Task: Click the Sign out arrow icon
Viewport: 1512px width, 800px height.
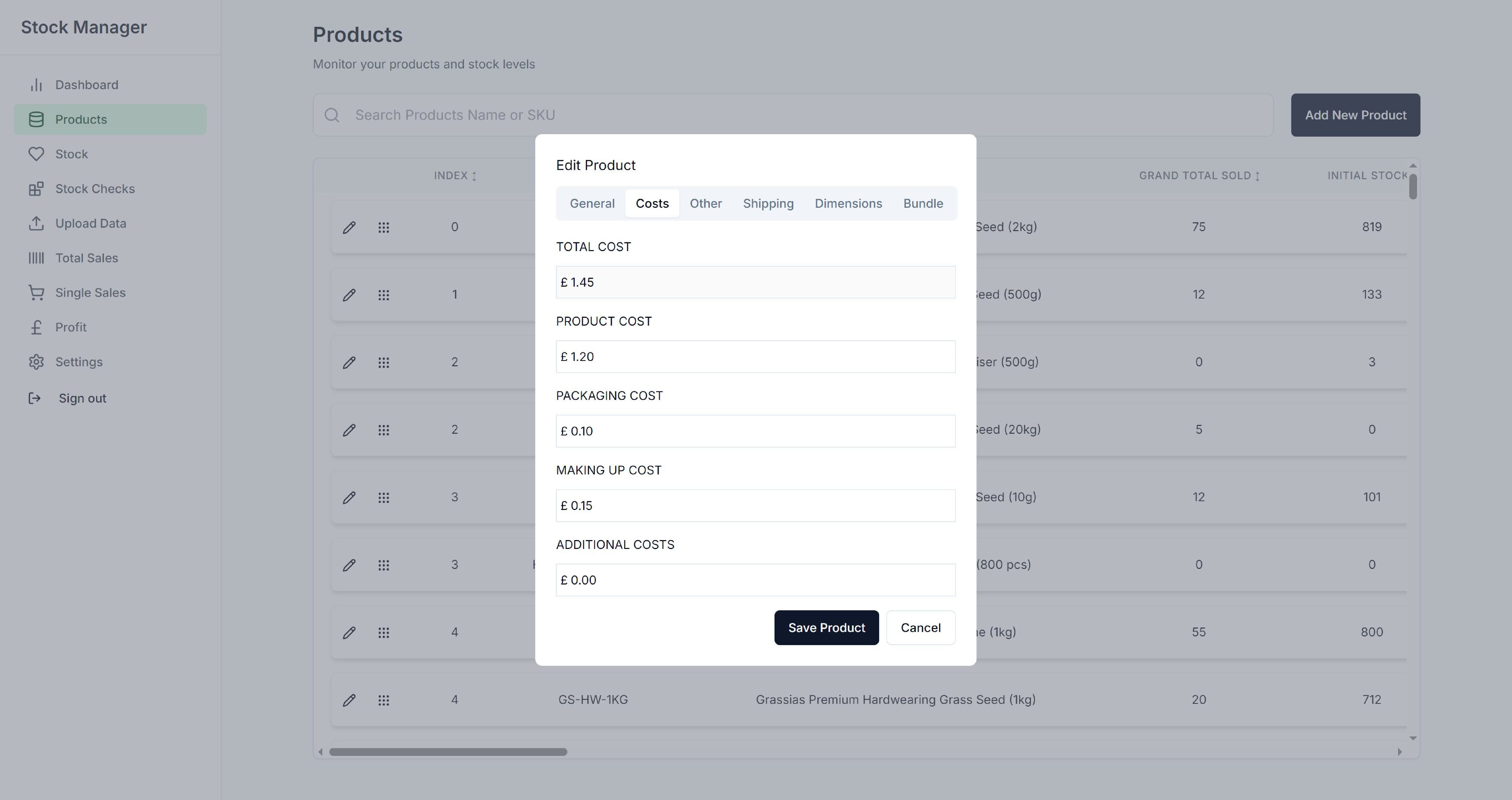Action: (35, 398)
